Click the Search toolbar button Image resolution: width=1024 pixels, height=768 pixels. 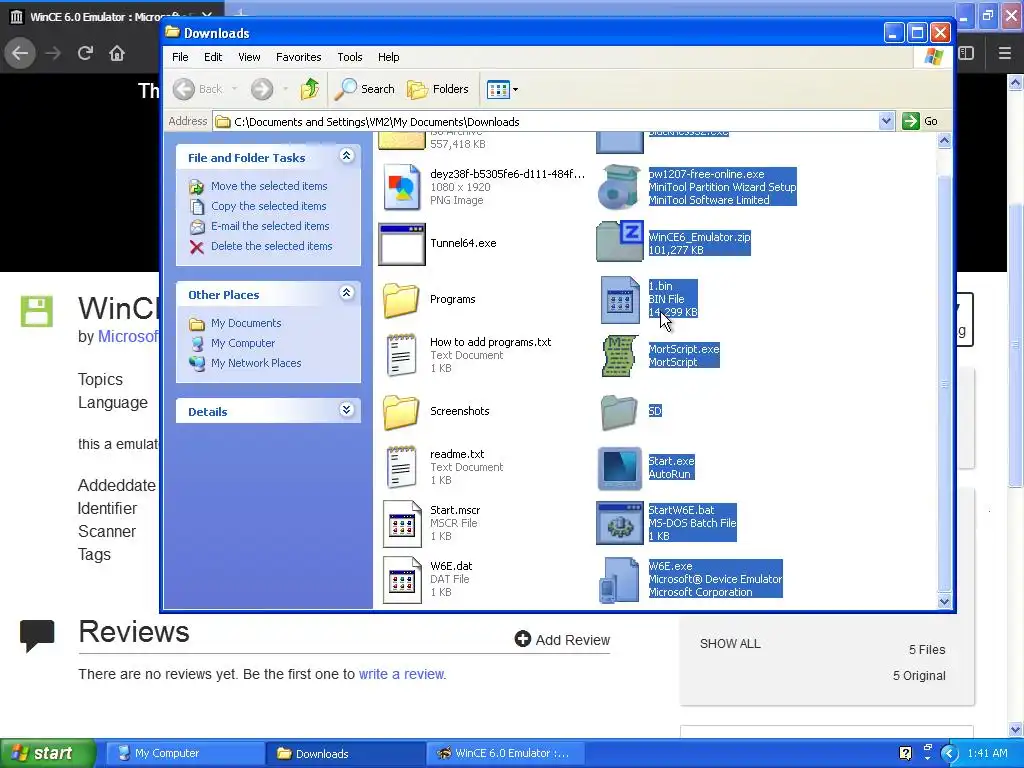[364, 89]
